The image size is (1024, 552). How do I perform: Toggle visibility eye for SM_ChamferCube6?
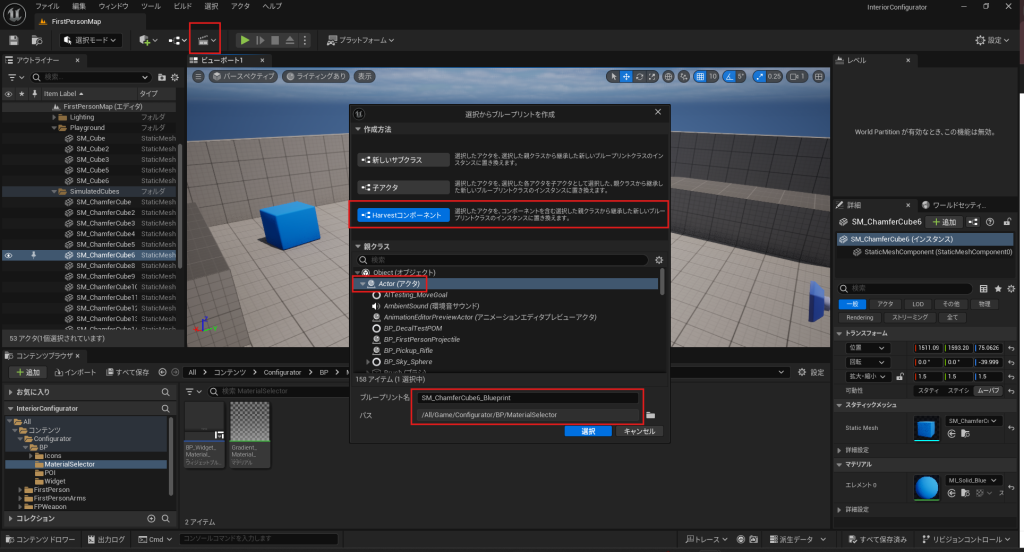click(9, 255)
